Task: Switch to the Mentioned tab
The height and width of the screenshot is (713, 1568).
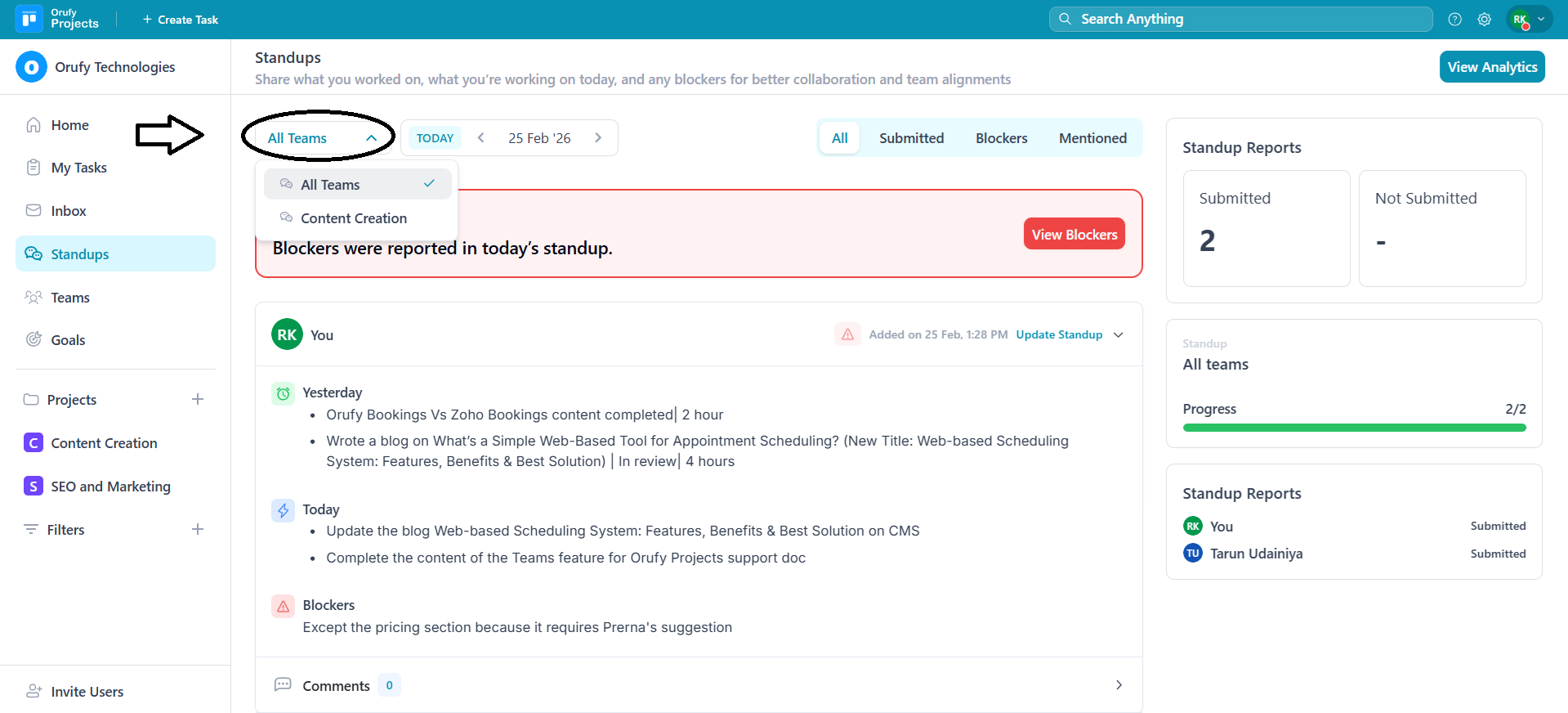Action: click(x=1092, y=138)
